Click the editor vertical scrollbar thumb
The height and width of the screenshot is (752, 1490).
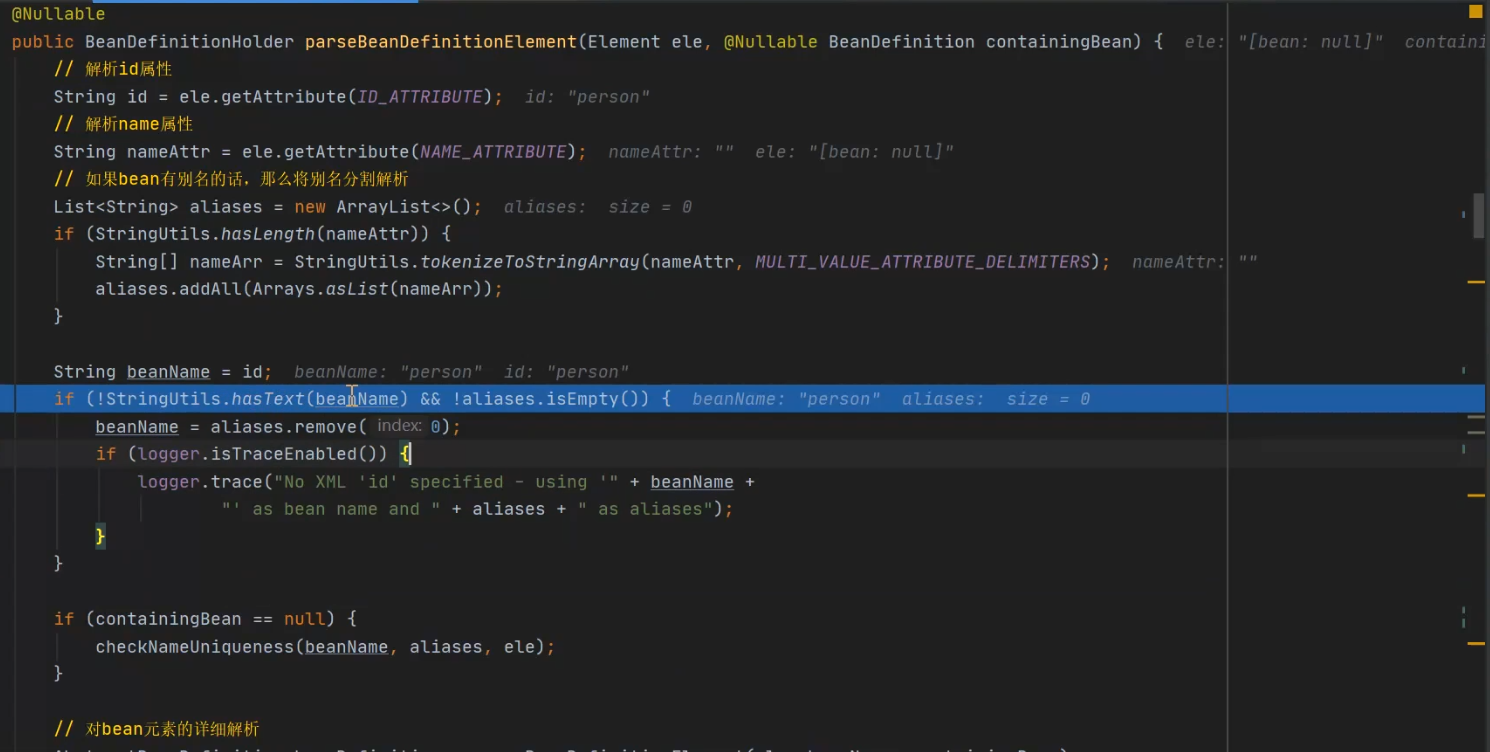[x=1479, y=217]
